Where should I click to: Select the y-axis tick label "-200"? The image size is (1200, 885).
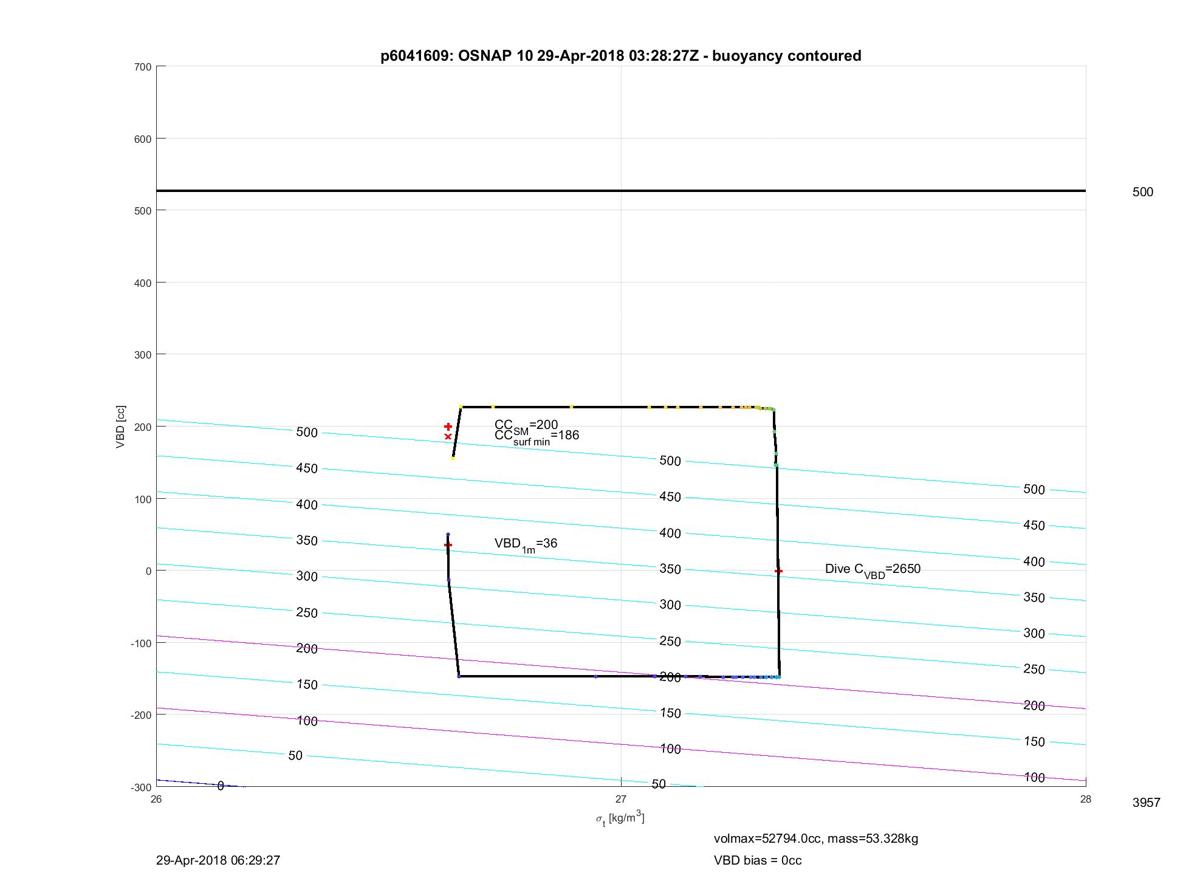pos(140,715)
